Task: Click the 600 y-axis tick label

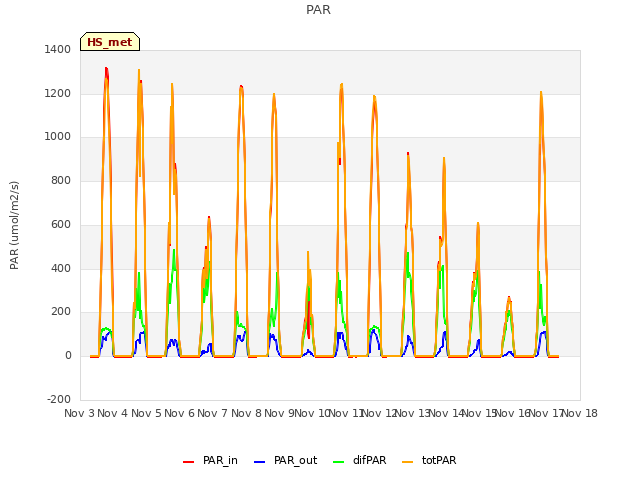Action: [61, 224]
